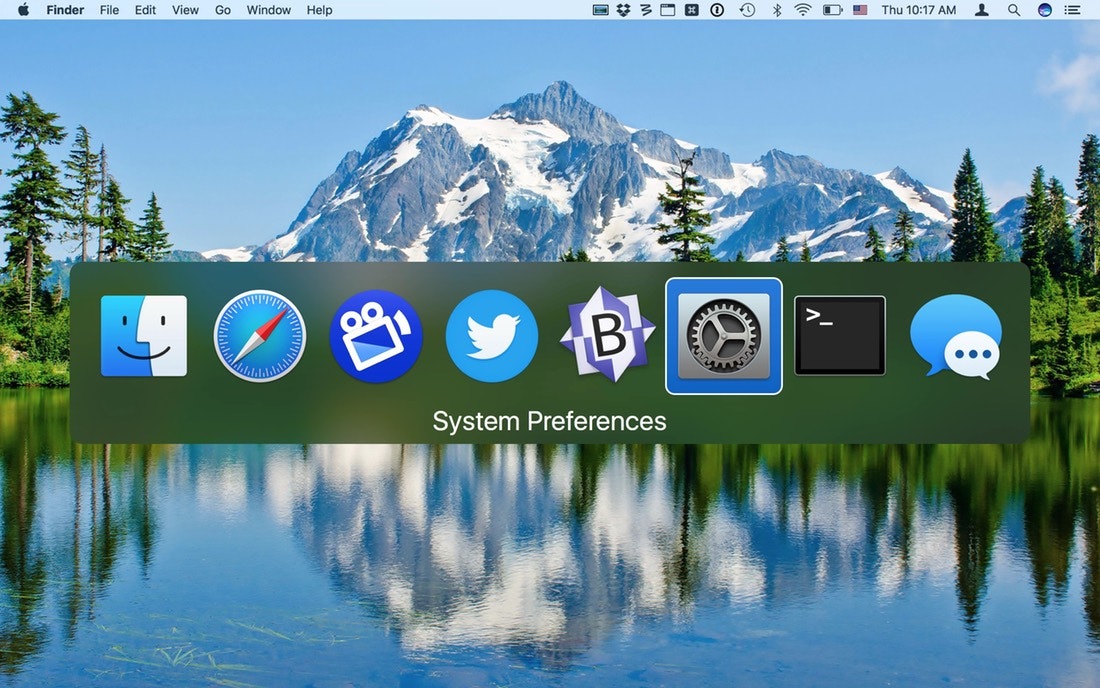The height and width of the screenshot is (688, 1100).
Task: Select the Messages speech bubble icon
Action: click(955, 337)
